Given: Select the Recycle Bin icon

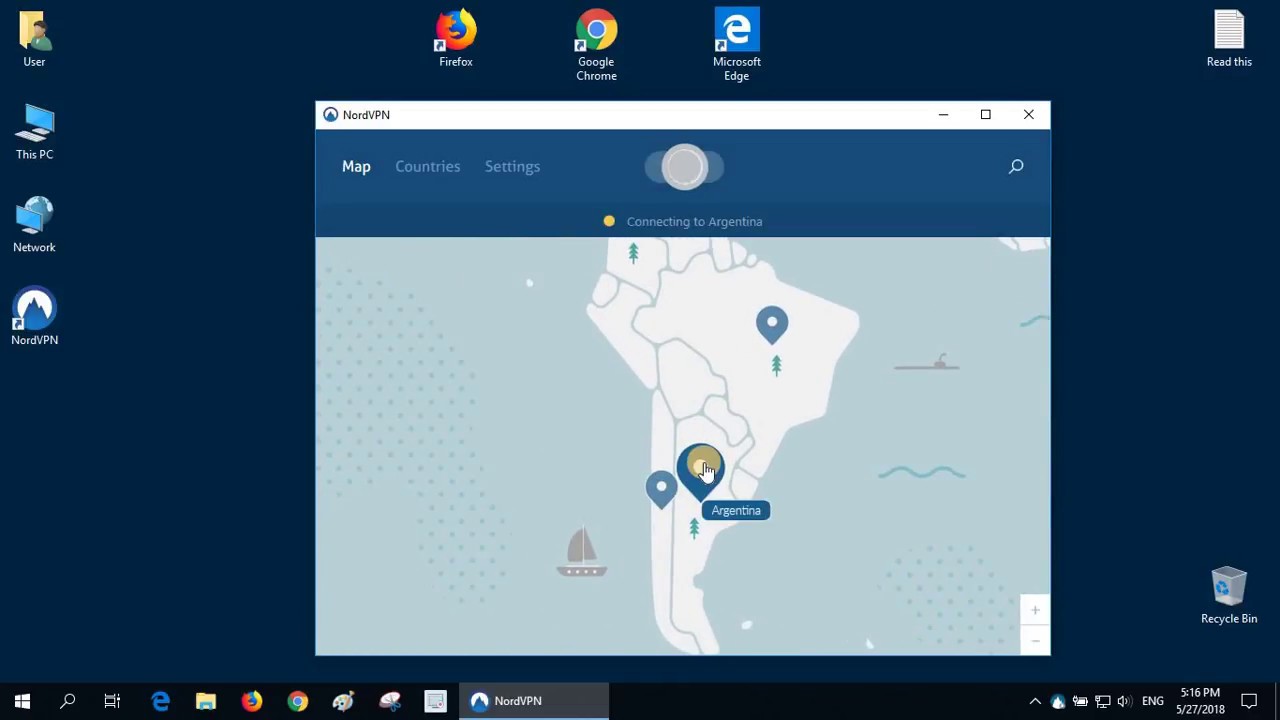Looking at the screenshot, I should (1229, 596).
